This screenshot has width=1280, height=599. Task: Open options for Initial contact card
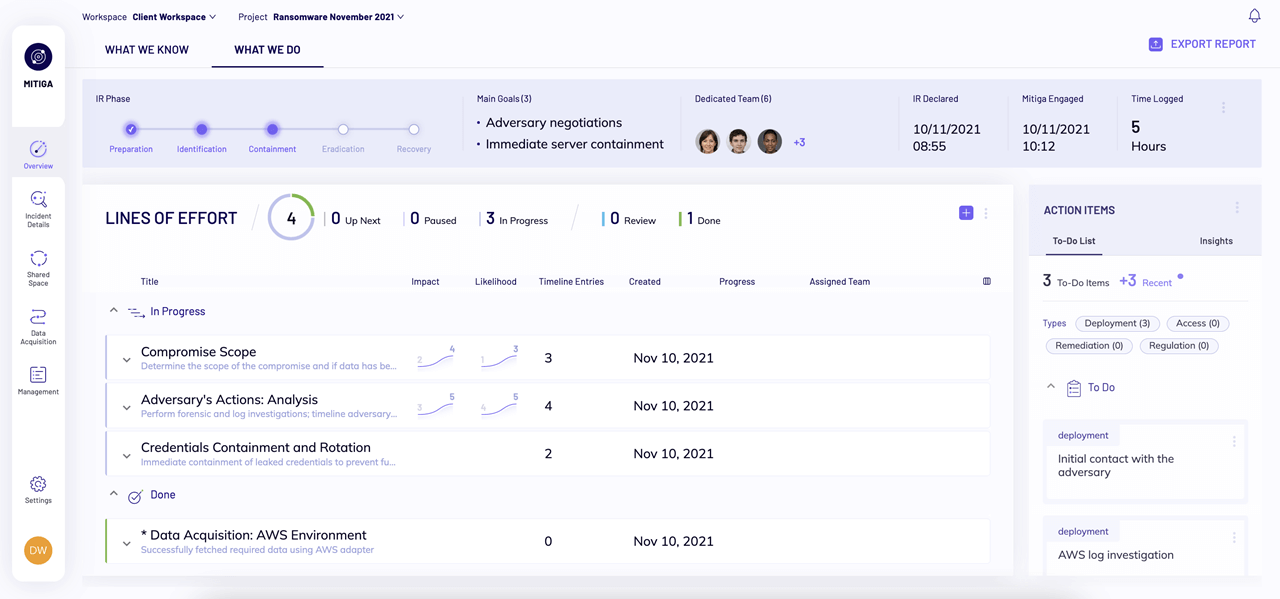1234,441
